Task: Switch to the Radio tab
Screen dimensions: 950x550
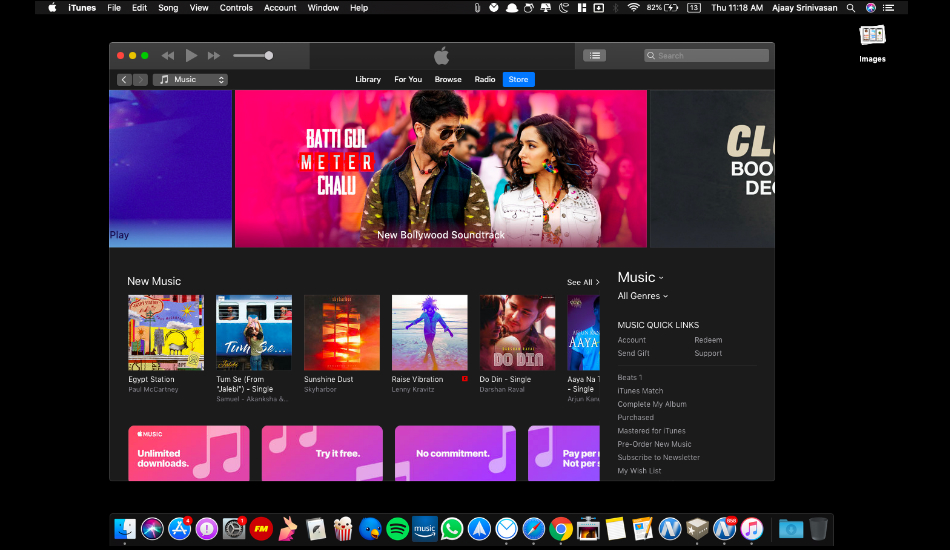Action: 485,79
